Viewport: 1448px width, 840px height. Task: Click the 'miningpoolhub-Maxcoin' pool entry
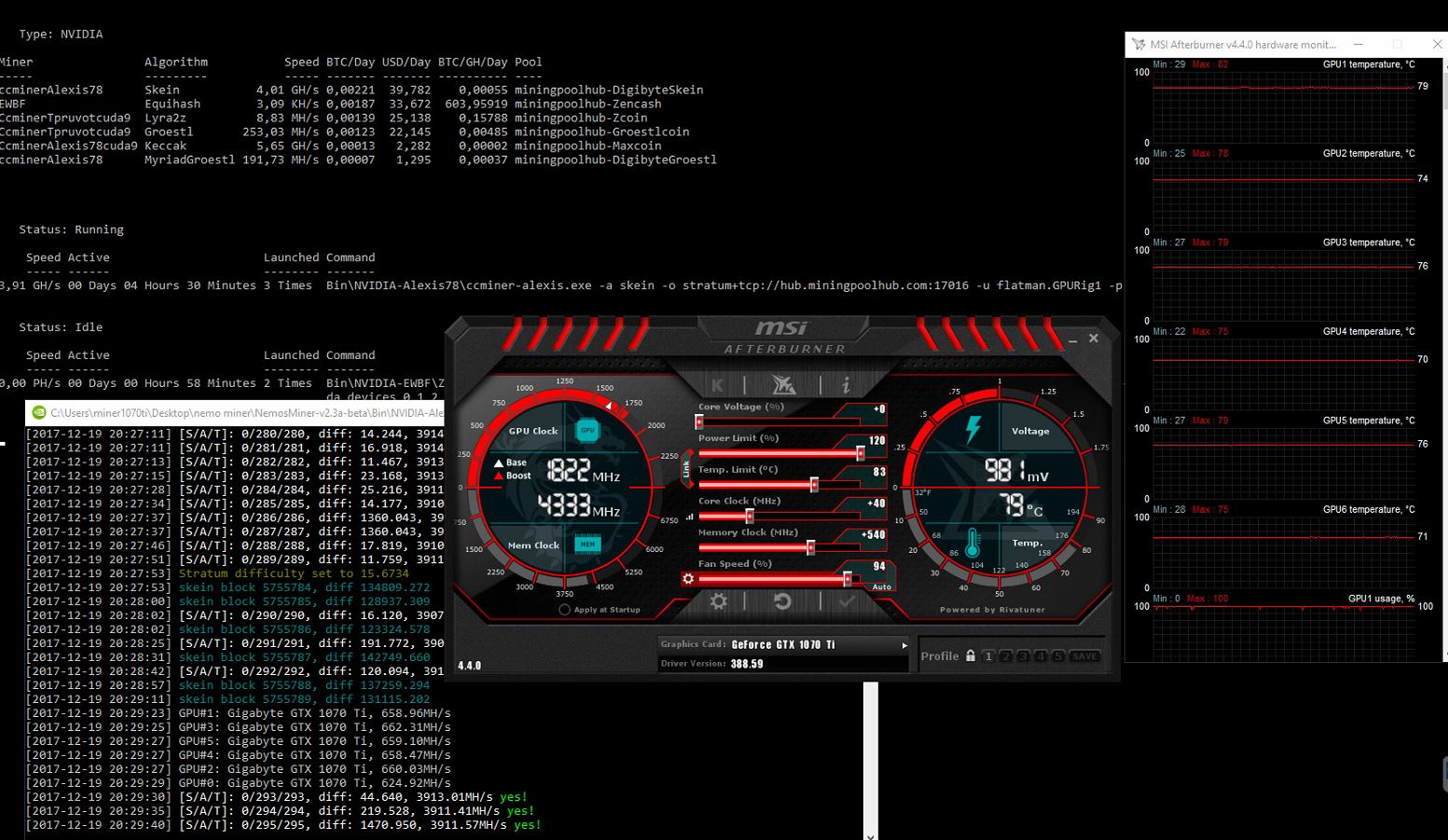[x=587, y=145]
